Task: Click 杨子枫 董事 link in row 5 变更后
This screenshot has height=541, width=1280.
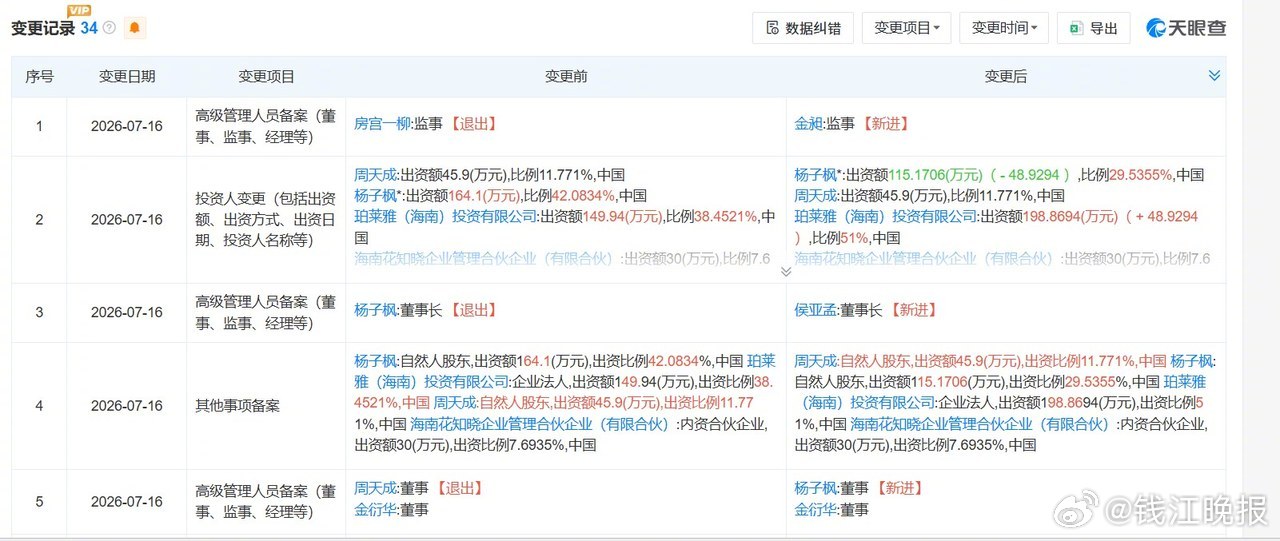Action: tap(816, 488)
